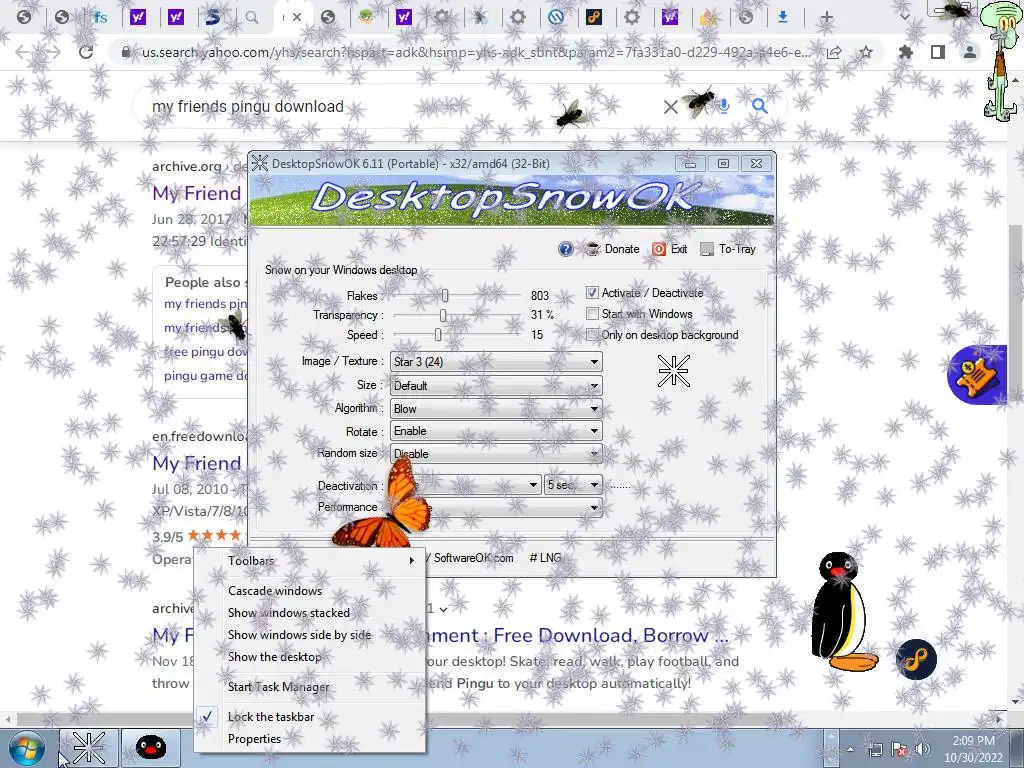Choose Show windows side by side

tap(310, 635)
